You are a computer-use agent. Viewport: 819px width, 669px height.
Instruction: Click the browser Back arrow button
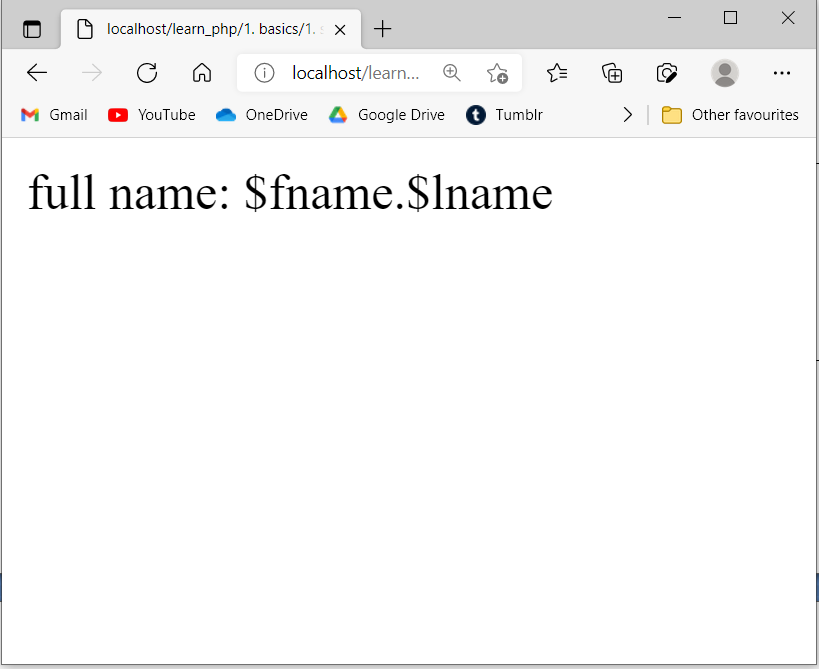coord(37,73)
